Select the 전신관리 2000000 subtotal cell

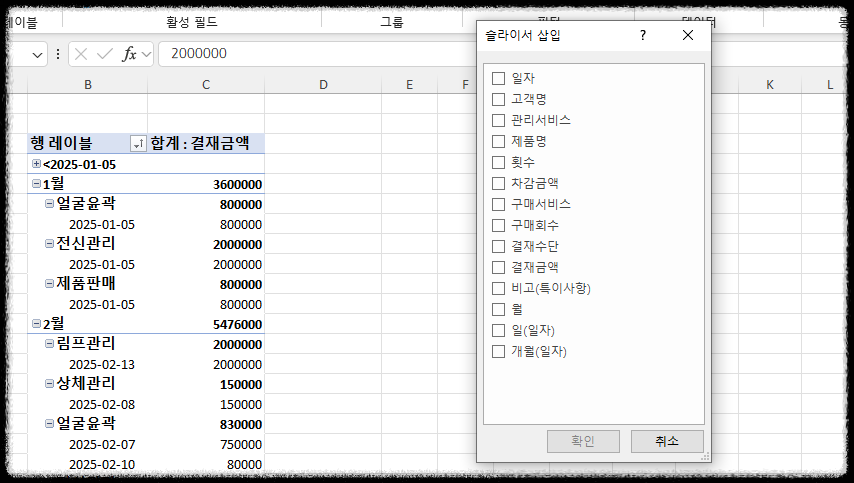[x=206, y=244]
